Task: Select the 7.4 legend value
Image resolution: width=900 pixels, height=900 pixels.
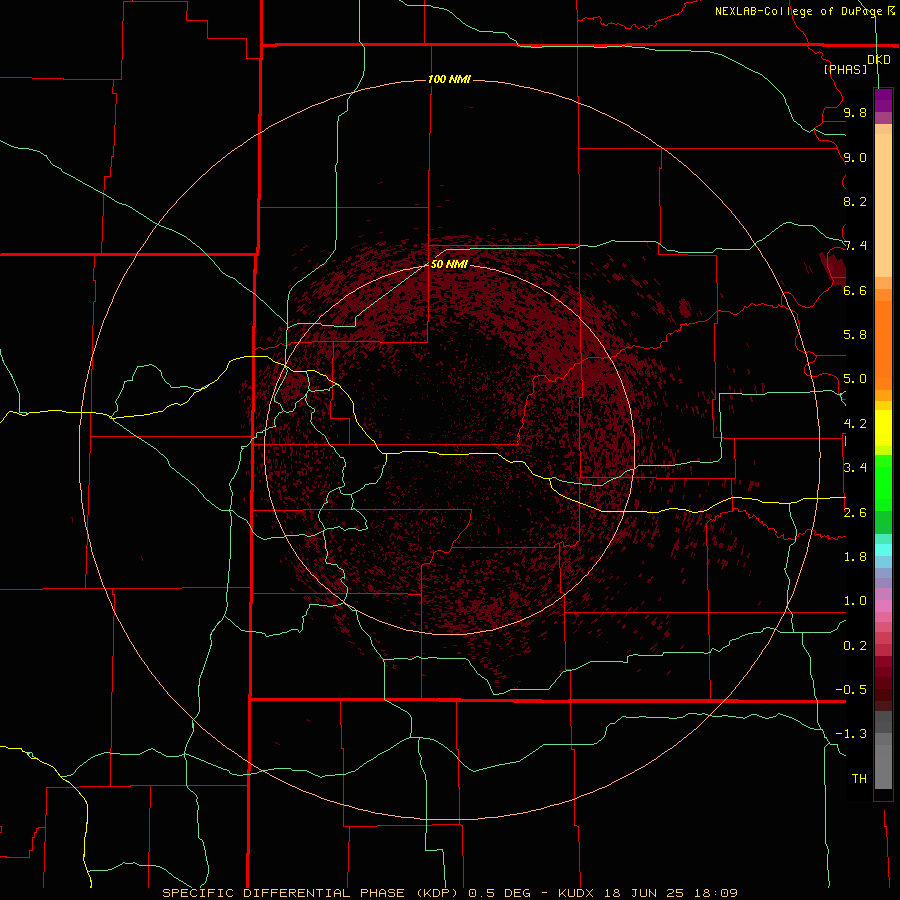Action: pyautogui.click(x=855, y=246)
